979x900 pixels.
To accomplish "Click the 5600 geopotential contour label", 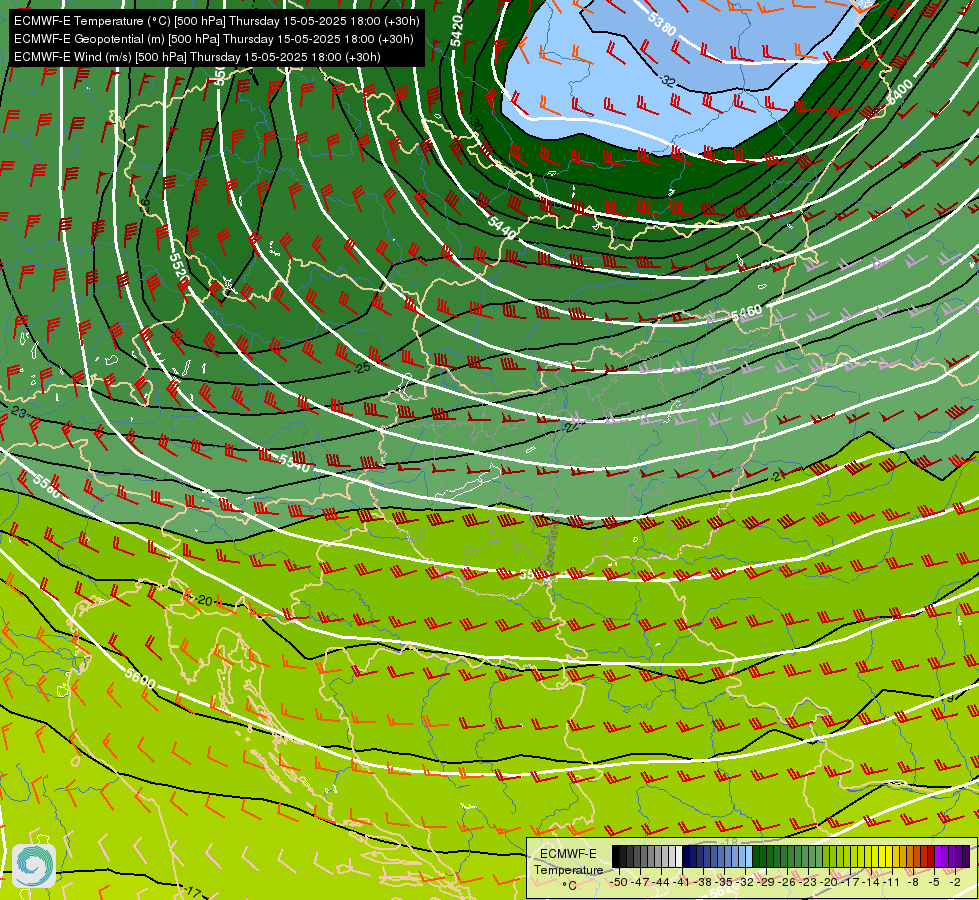I will (140, 678).
